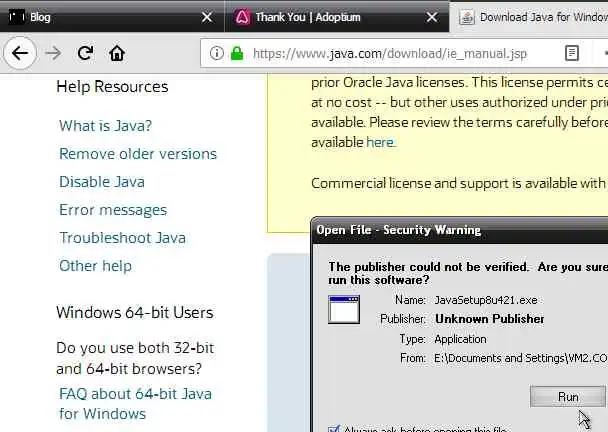Click the Blog tab favicon
608x432 pixels.
(x=17, y=17)
